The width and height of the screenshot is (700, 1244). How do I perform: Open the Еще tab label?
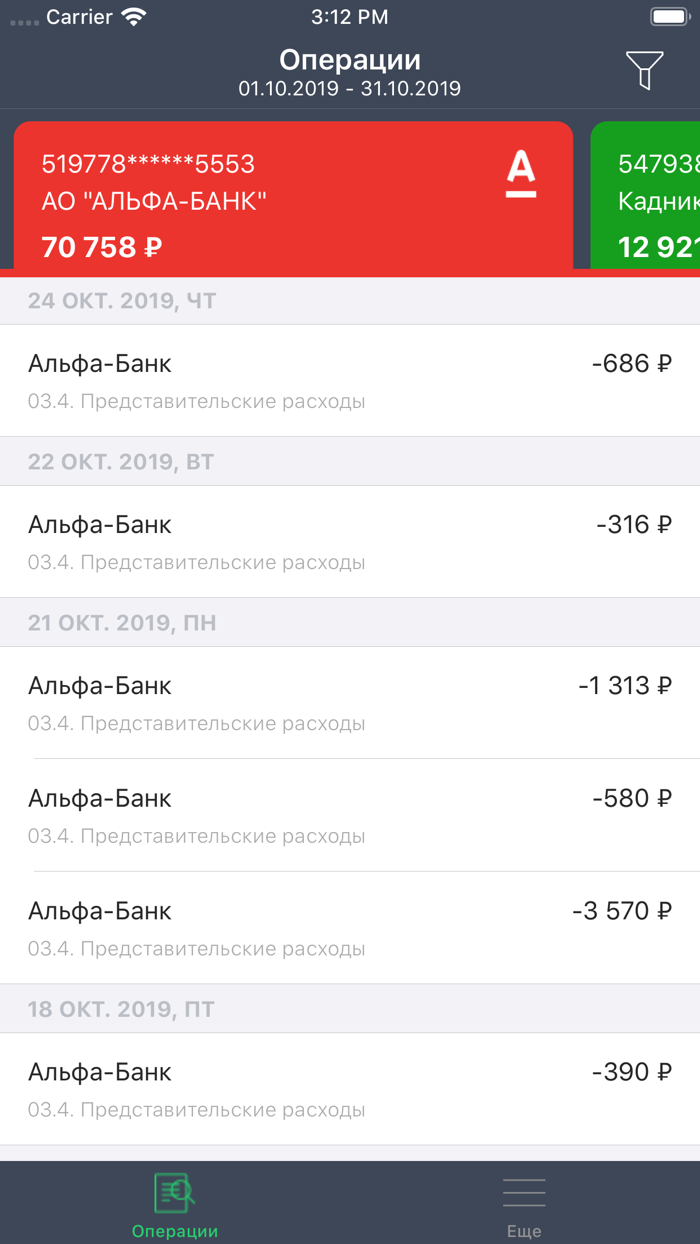(524, 1231)
